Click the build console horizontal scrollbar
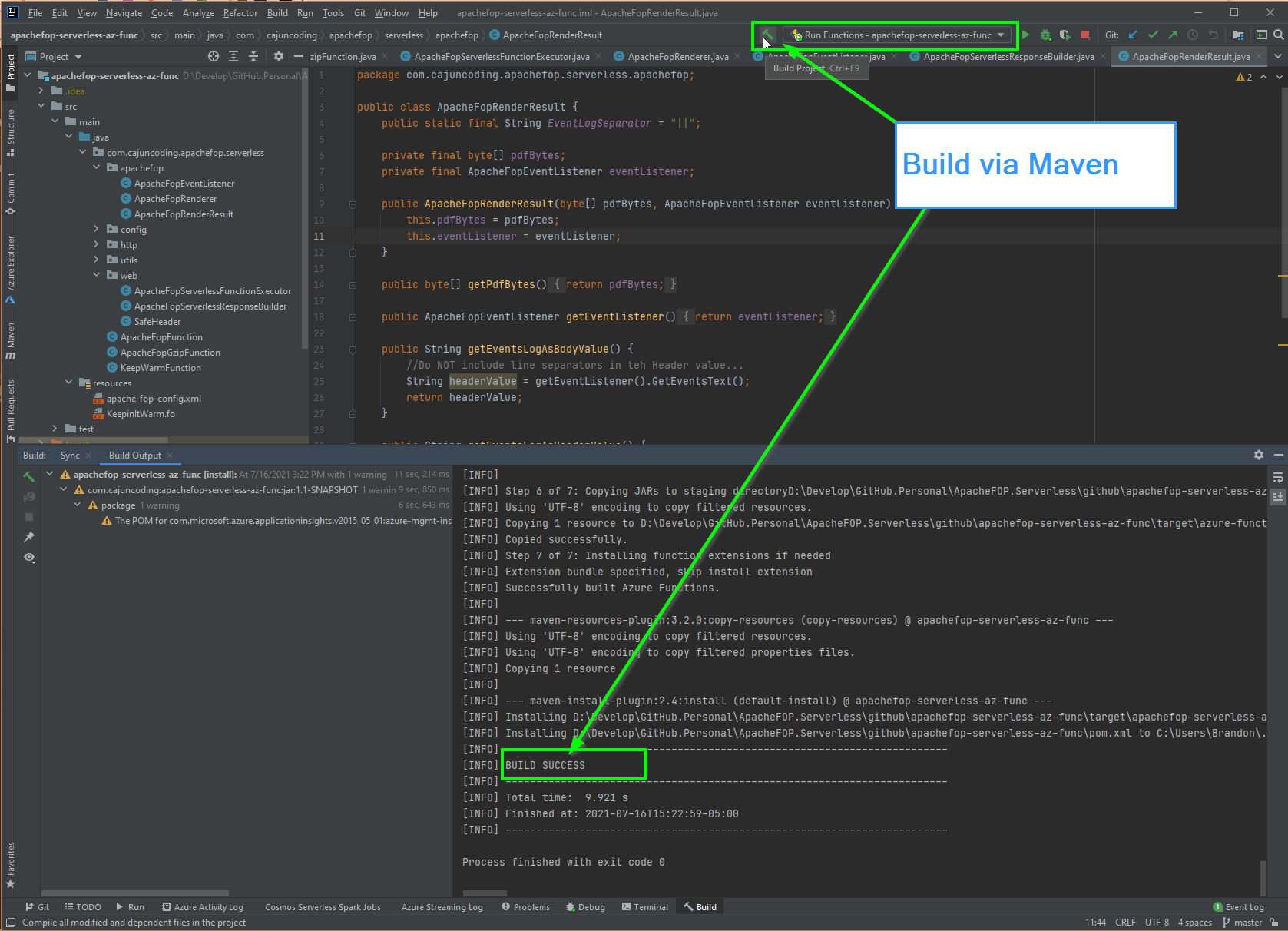 [x=485, y=893]
